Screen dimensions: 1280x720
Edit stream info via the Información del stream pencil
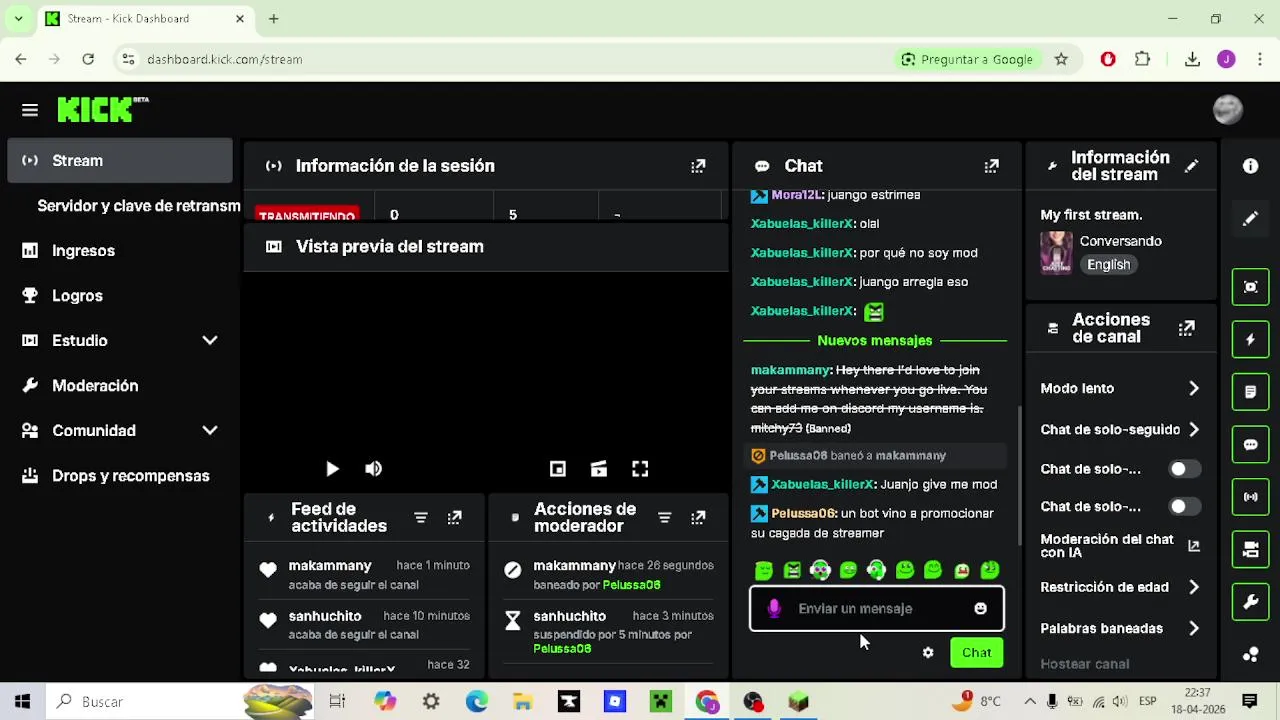coord(1191,166)
